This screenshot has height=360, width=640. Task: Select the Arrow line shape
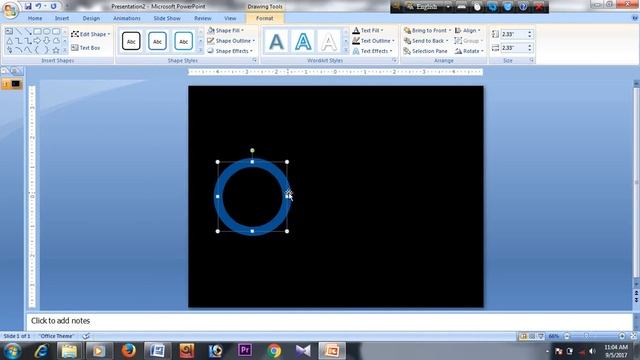point(28,31)
